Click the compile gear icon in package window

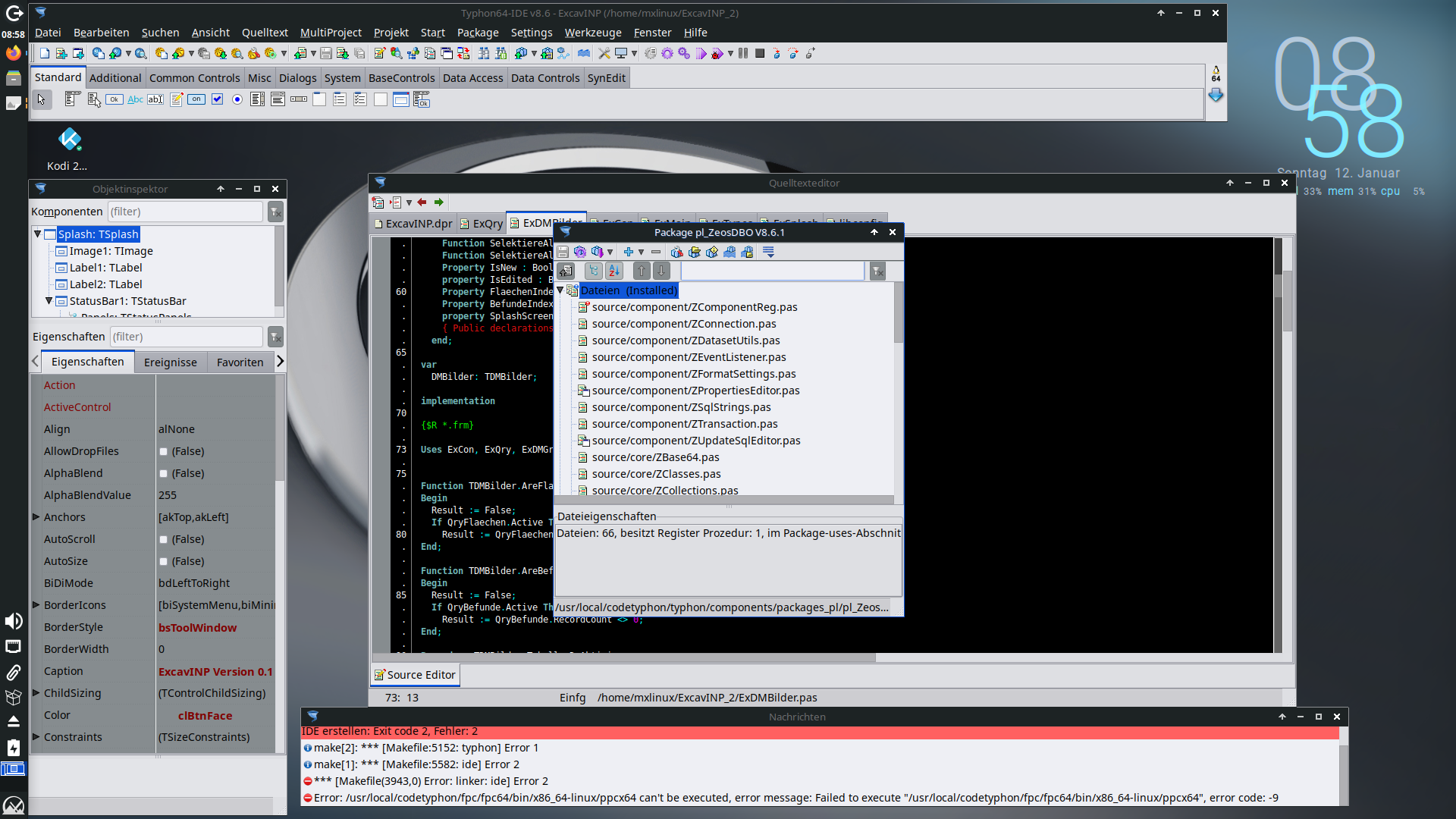(x=580, y=252)
